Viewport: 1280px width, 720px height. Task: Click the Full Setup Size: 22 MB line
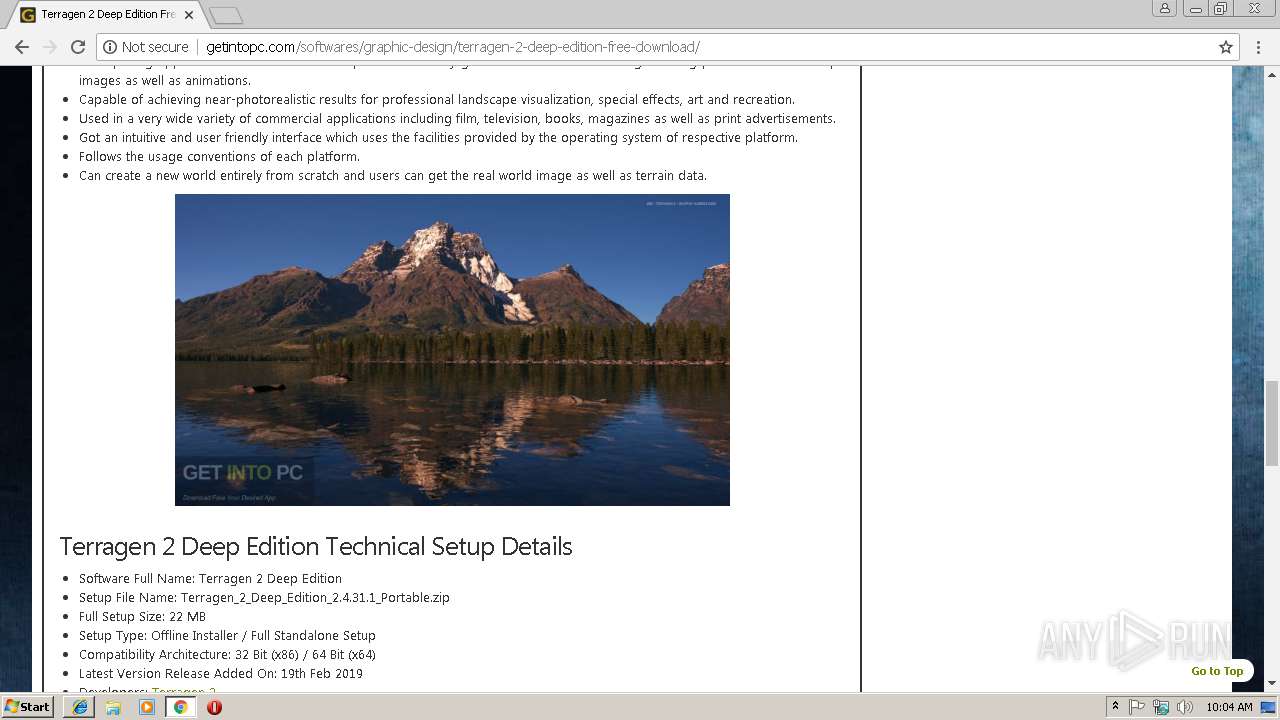click(142, 616)
